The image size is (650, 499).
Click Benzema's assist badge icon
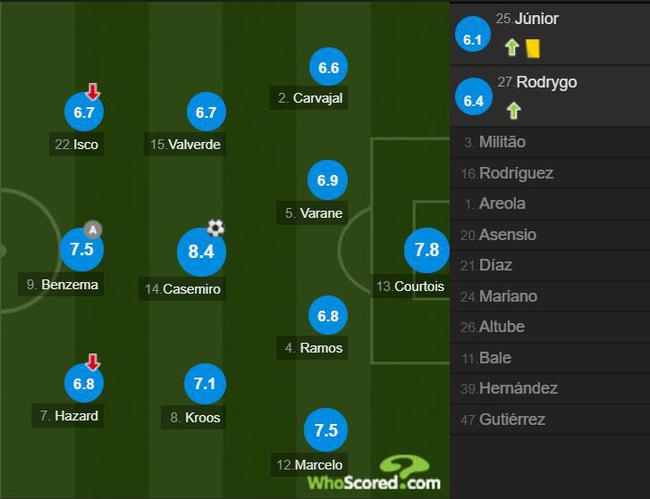pyautogui.click(x=94, y=229)
